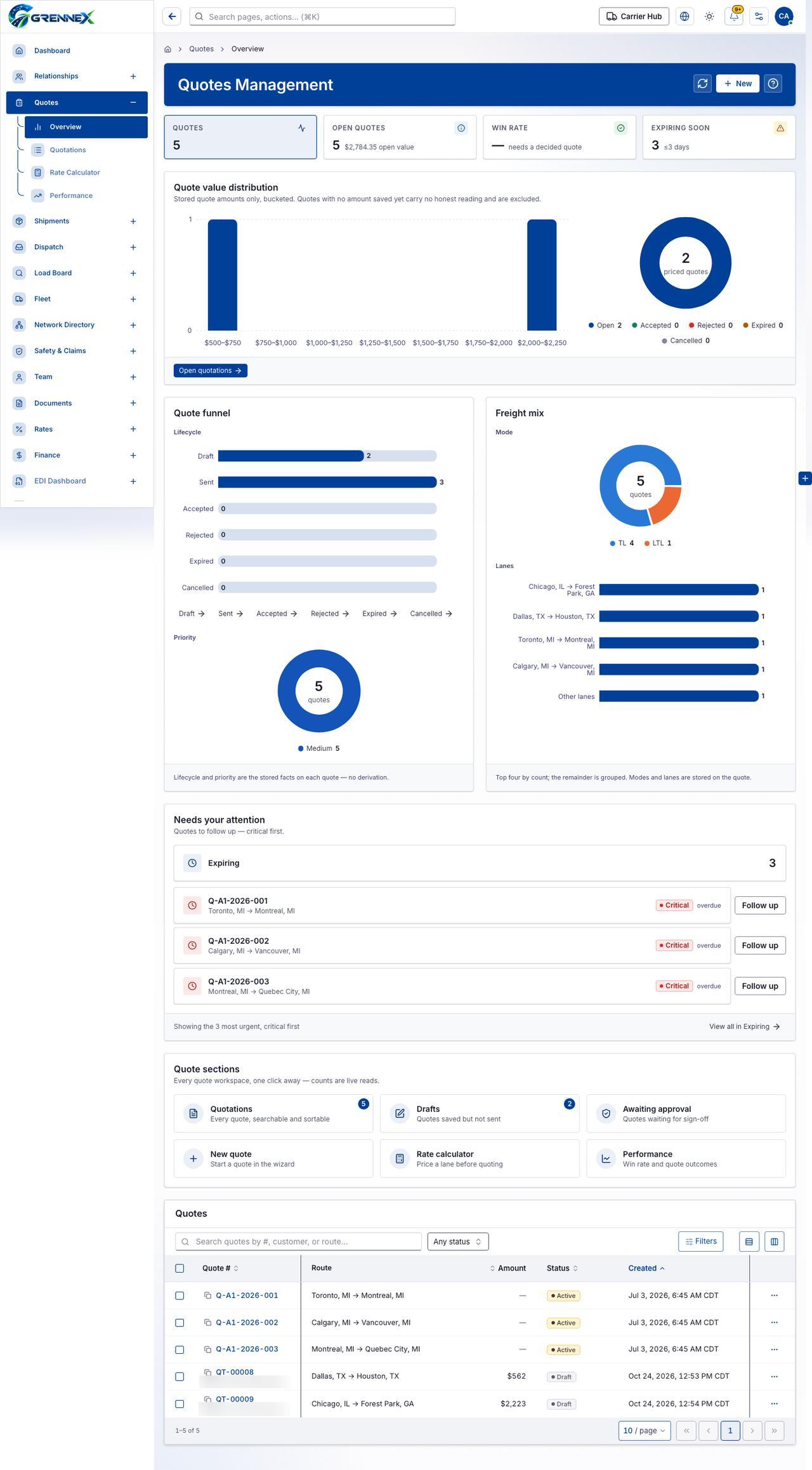Collapse the Quotes sidebar section

coord(133,102)
